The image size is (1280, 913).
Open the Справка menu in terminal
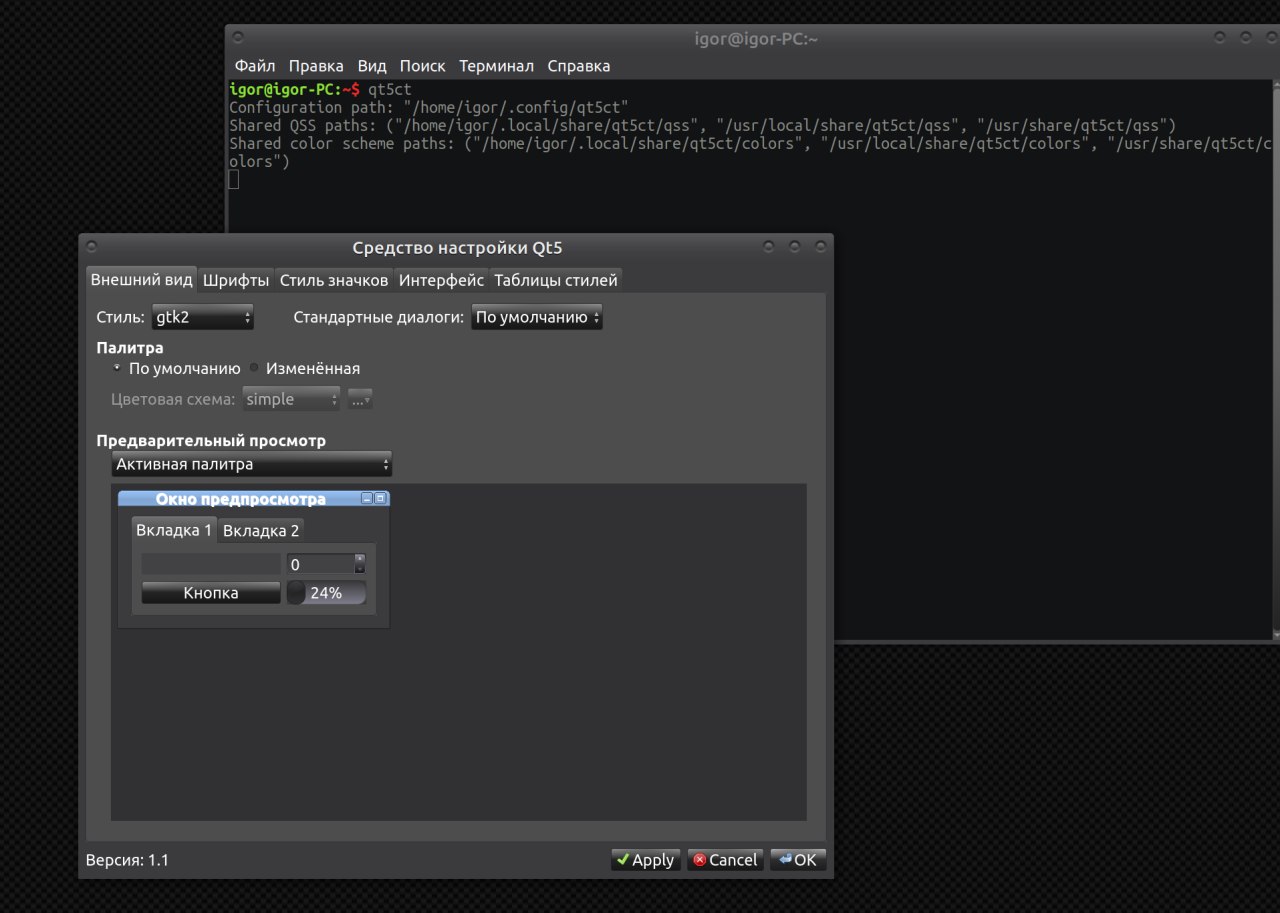[578, 66]
